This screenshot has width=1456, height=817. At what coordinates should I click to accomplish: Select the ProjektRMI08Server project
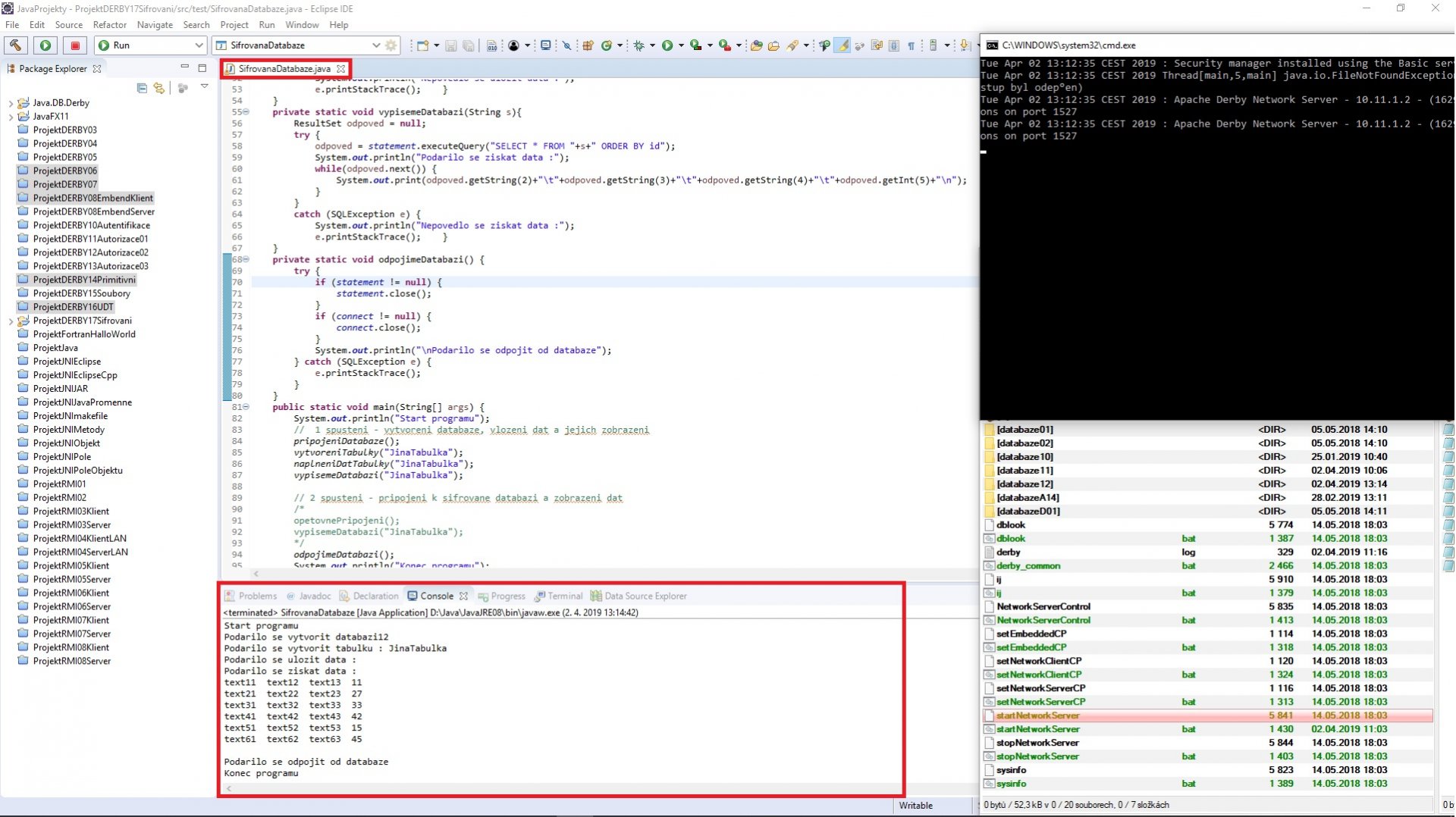tap(71, 661)
